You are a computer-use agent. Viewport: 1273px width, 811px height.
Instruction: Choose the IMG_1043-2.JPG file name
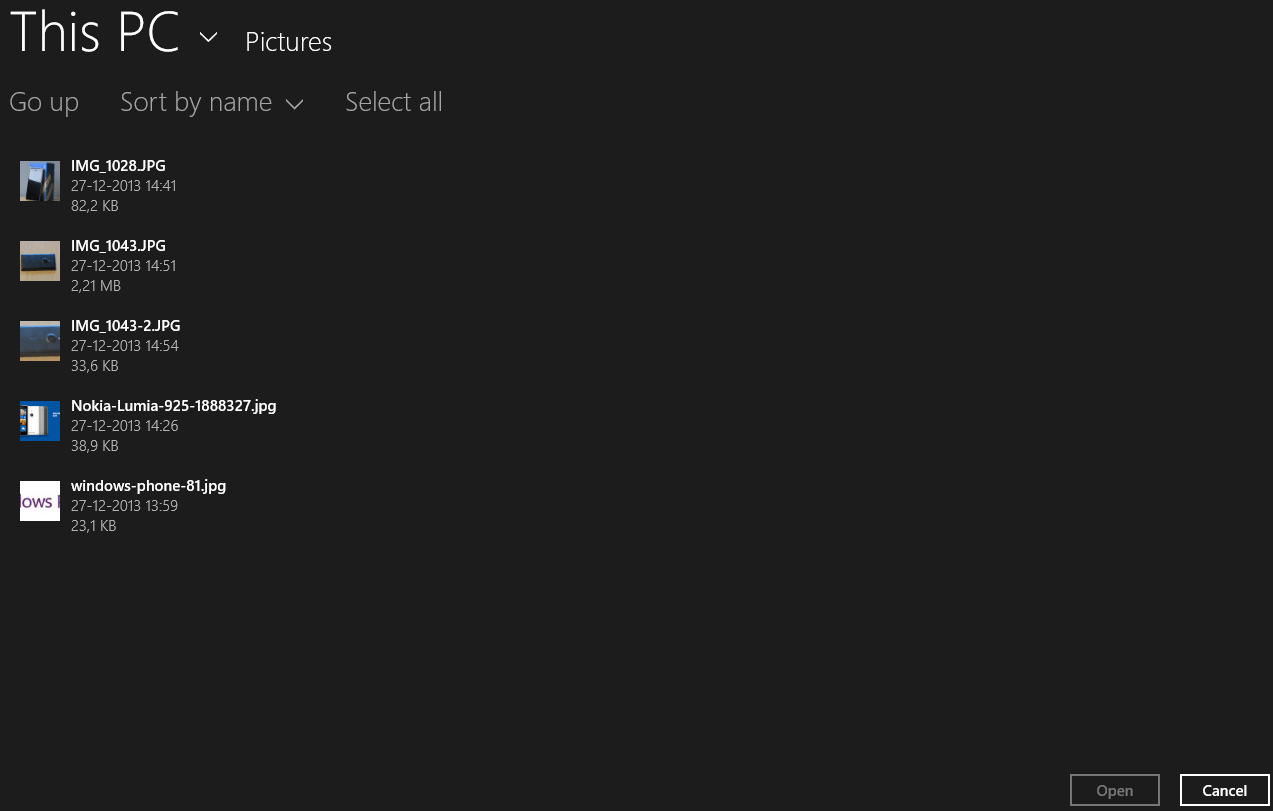tap(126, 326)
